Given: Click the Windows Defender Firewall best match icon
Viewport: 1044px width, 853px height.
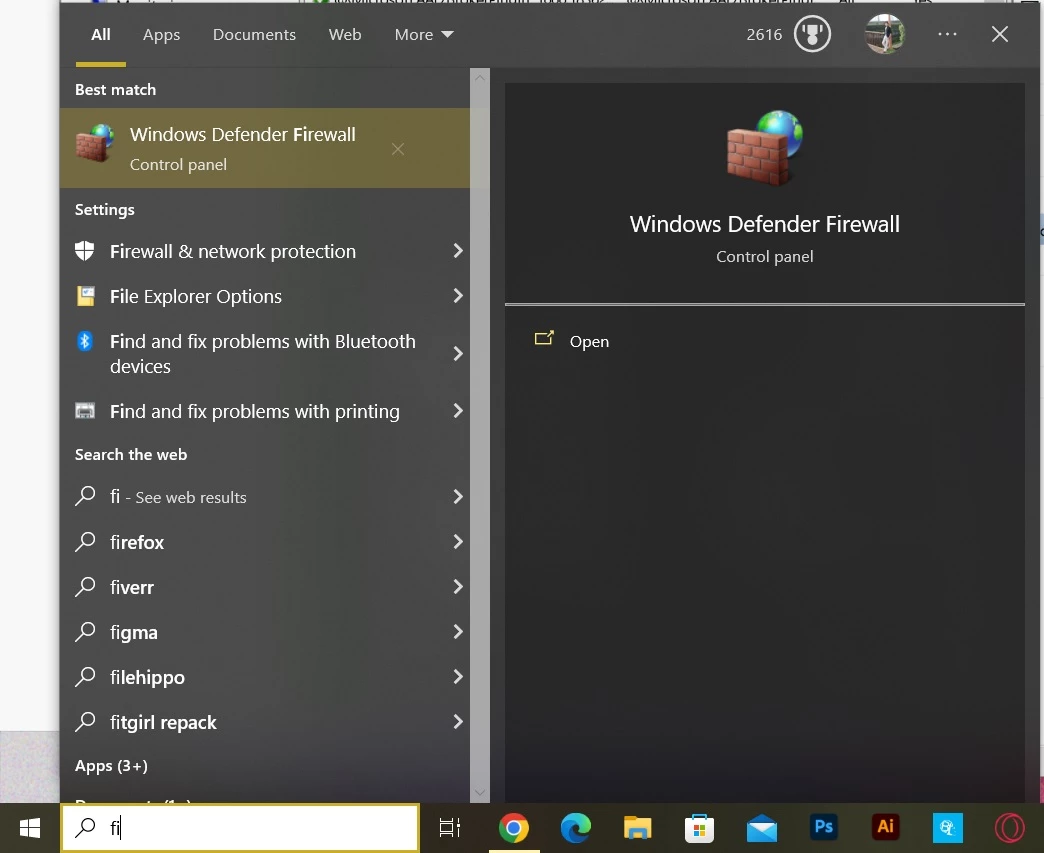Looking at the screenshot, I should 95,143.
